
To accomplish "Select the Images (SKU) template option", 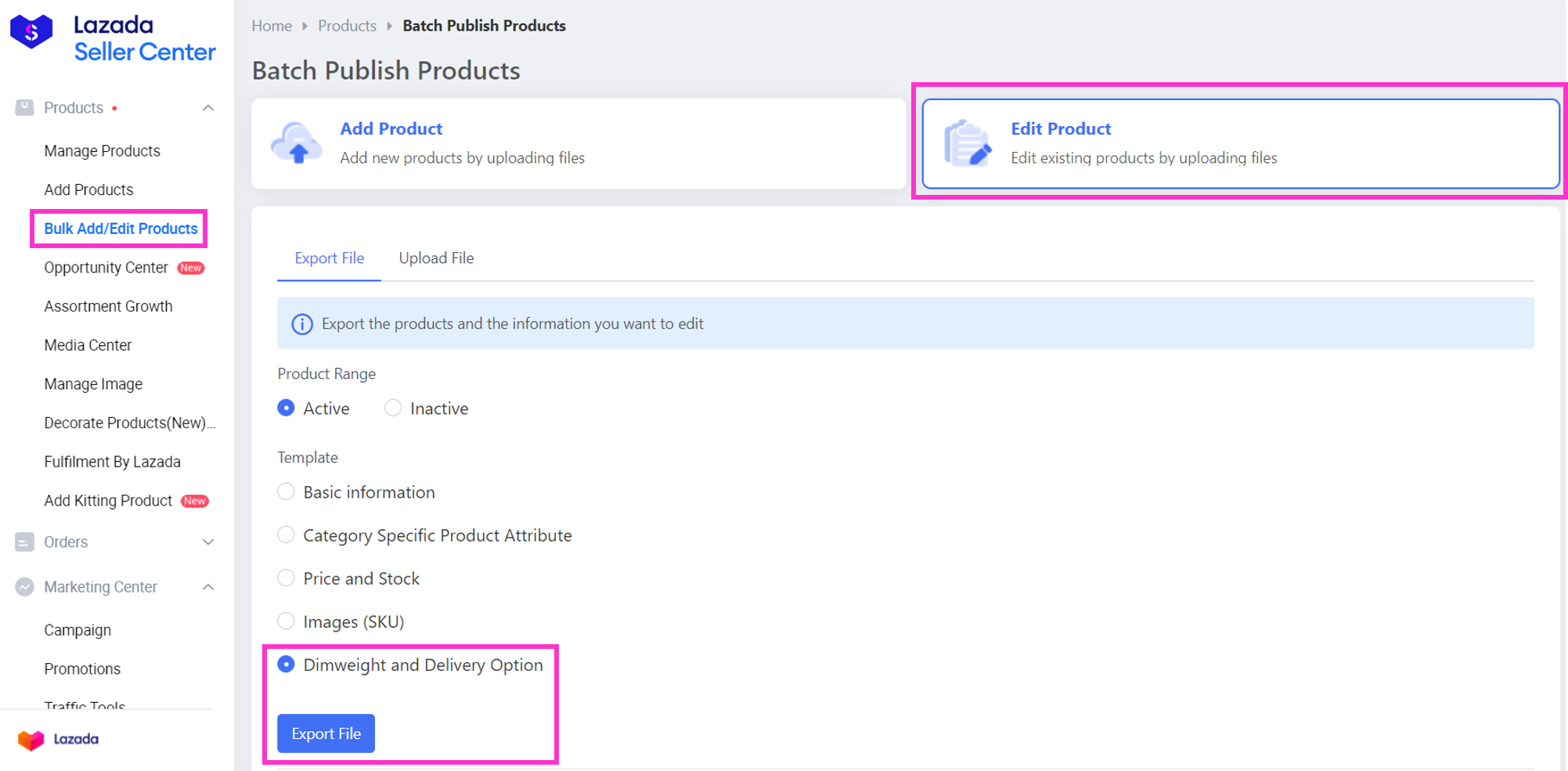I will [x=287, y=621].
